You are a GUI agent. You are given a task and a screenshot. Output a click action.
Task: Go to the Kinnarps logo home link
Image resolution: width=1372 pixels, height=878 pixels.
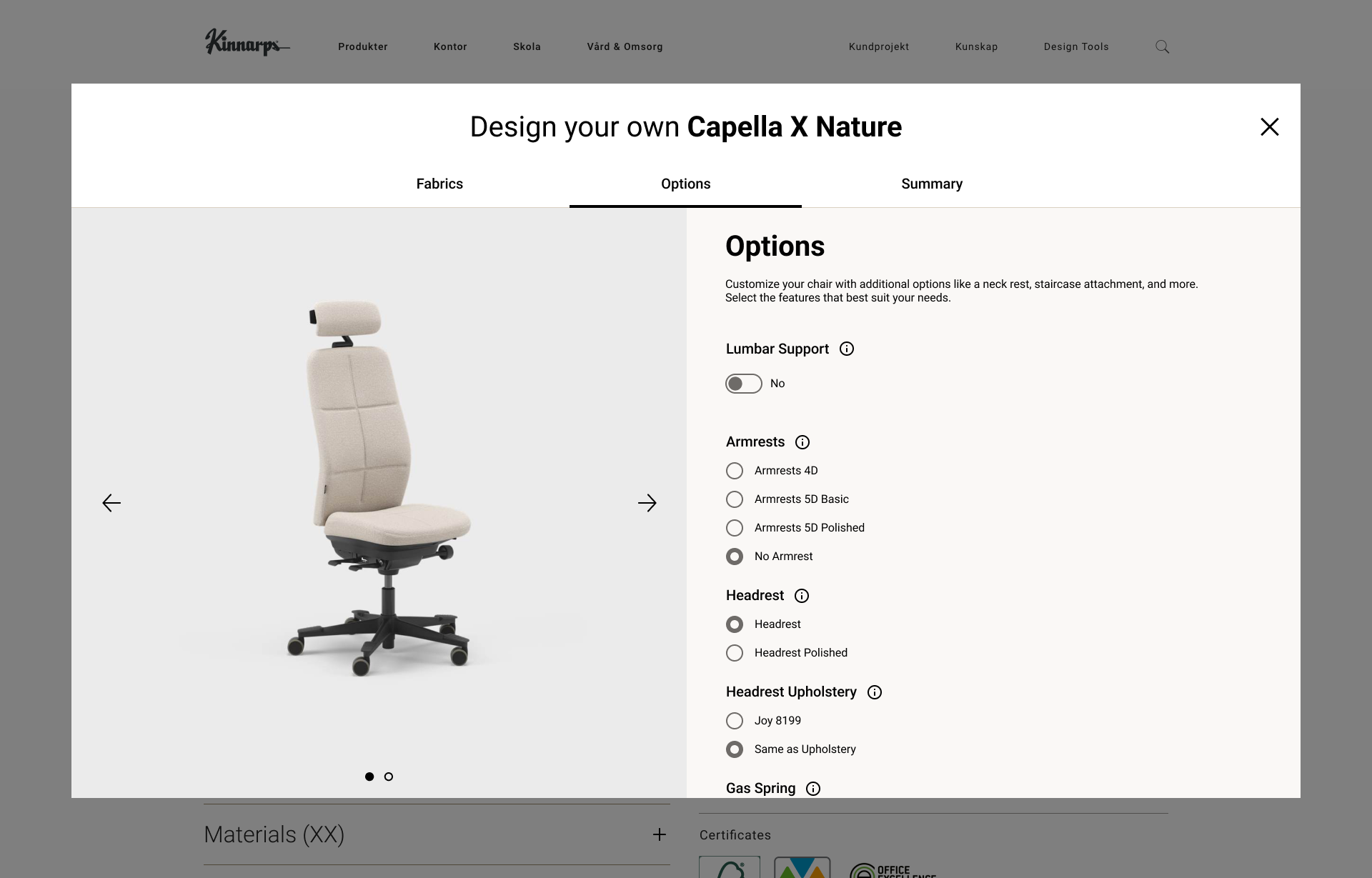(x=247, y=43)
